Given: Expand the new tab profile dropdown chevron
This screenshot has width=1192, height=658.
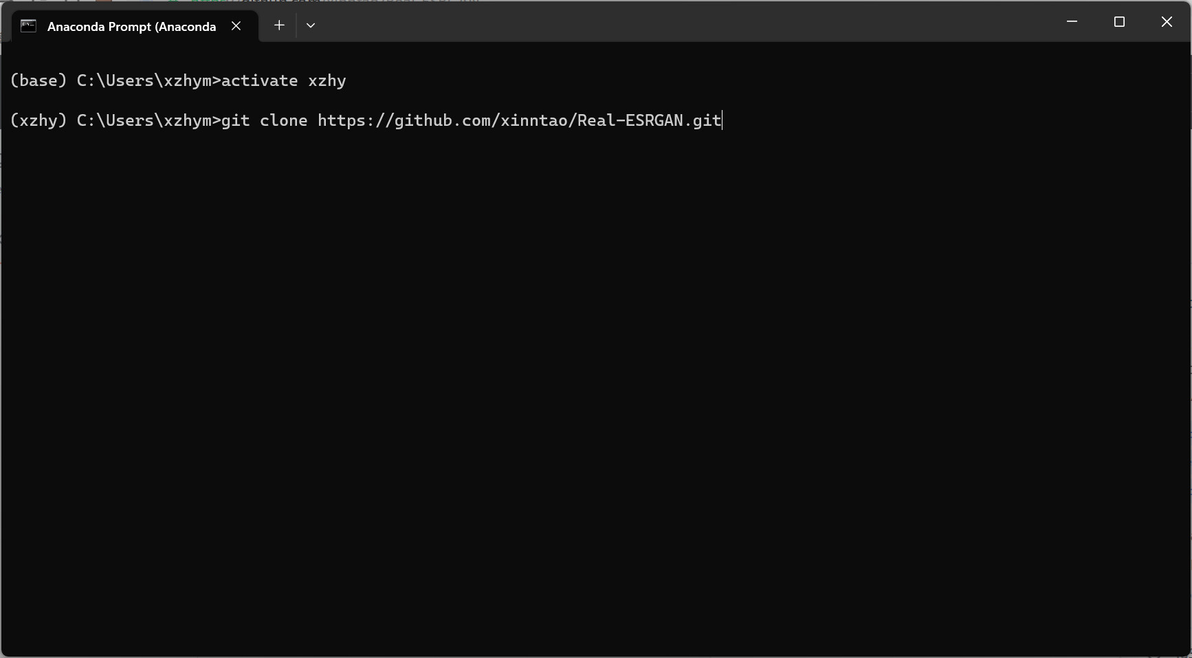Looking at the screenshot, I should [311, 26].
